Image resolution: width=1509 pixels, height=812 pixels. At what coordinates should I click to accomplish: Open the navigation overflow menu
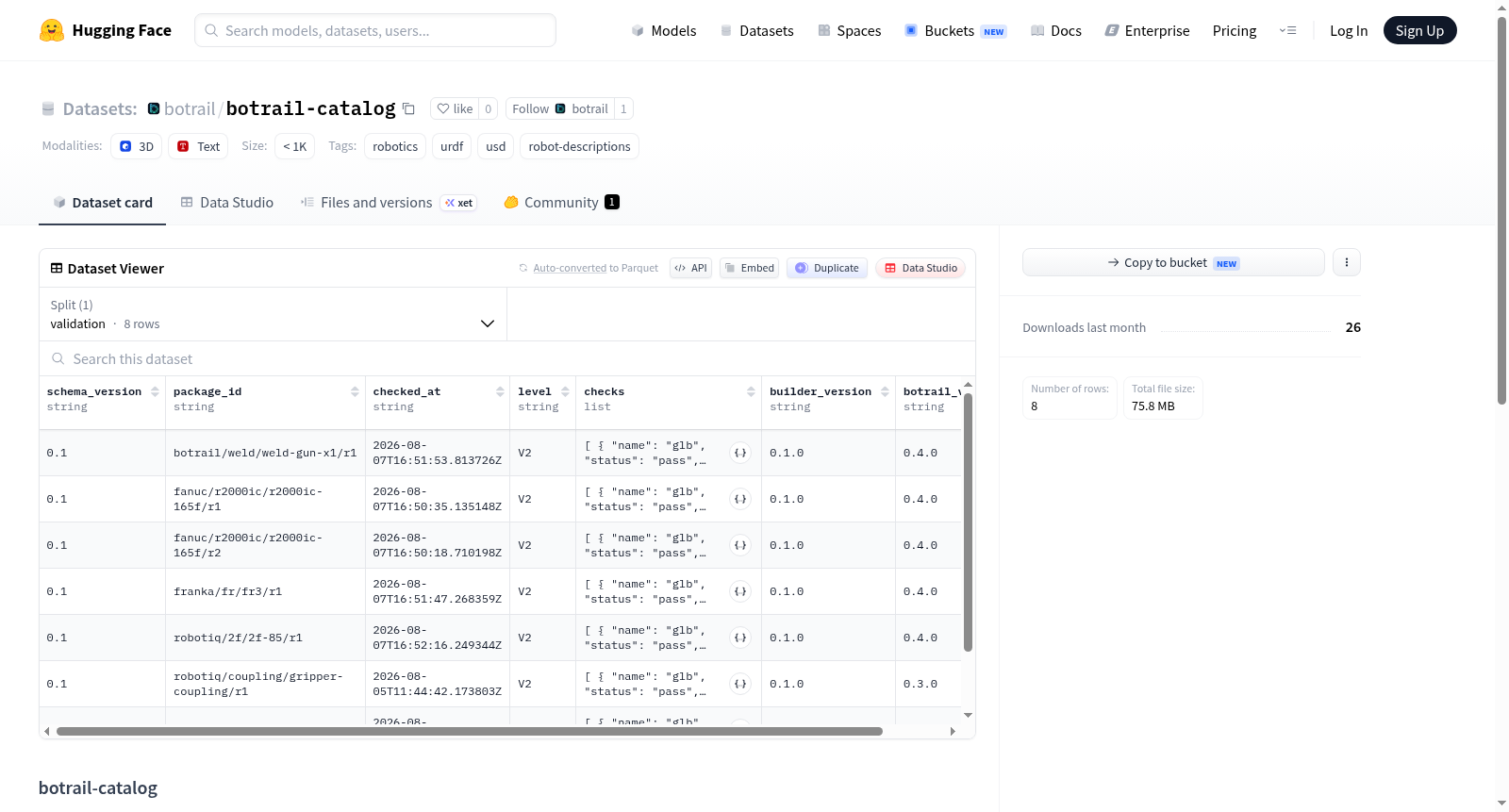pos(1287,30)
